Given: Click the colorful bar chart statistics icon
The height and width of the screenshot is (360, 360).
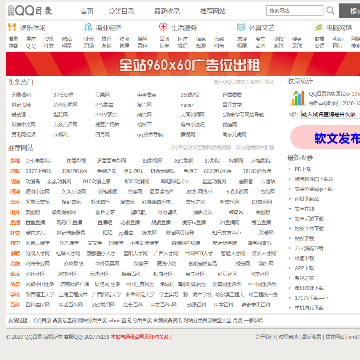Looking at the screenshot, I should pyautogui.click(x=297, y=98).
